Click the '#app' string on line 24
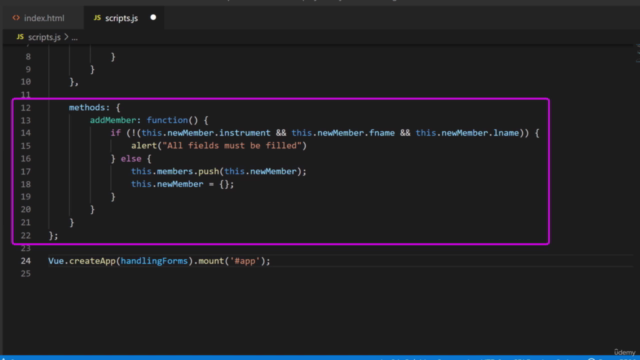640x360 pixels. 245,261
